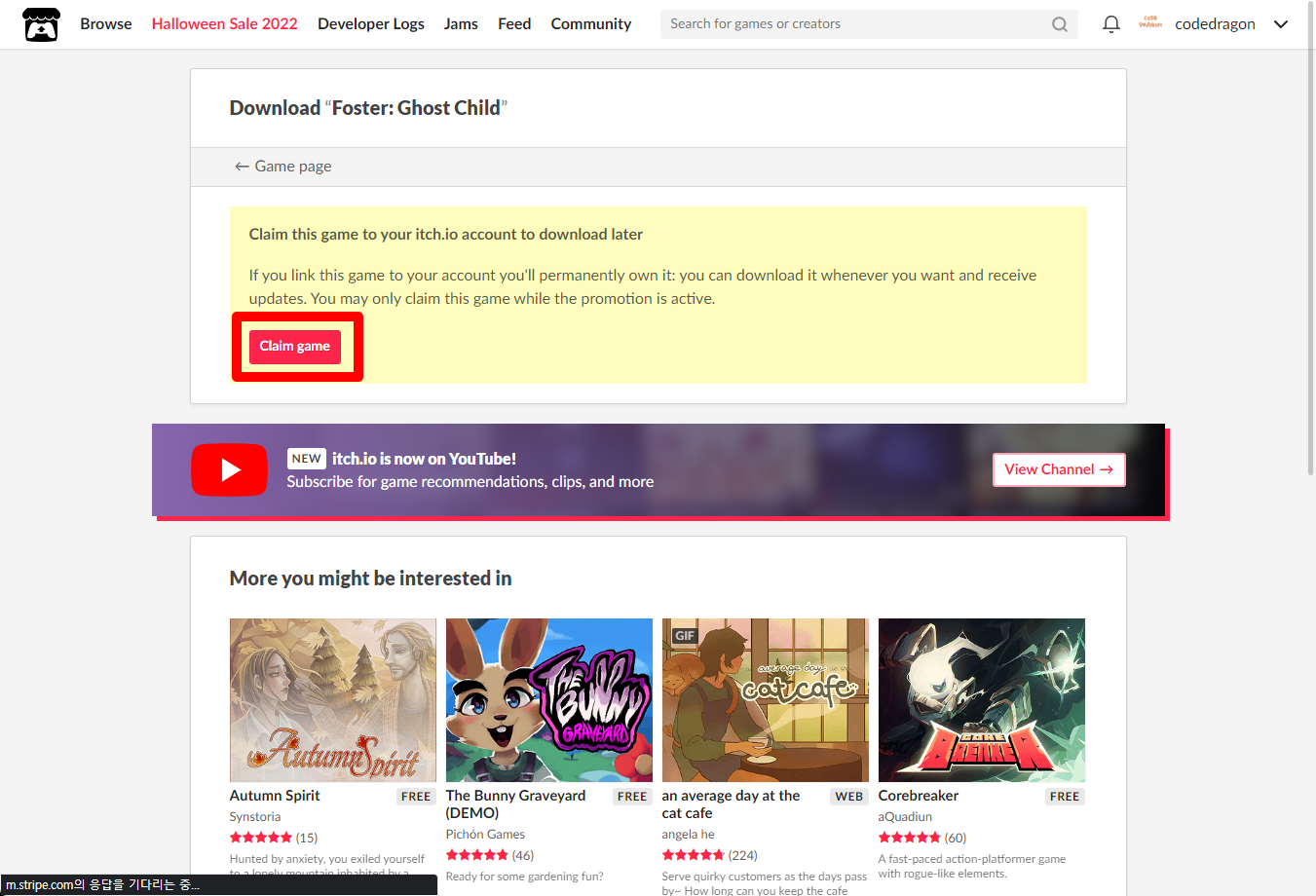This screenshot has width=1316, height=896.
Task: Click 'itch.io is now on YouTube!' heading
Action: click(424, 459)
